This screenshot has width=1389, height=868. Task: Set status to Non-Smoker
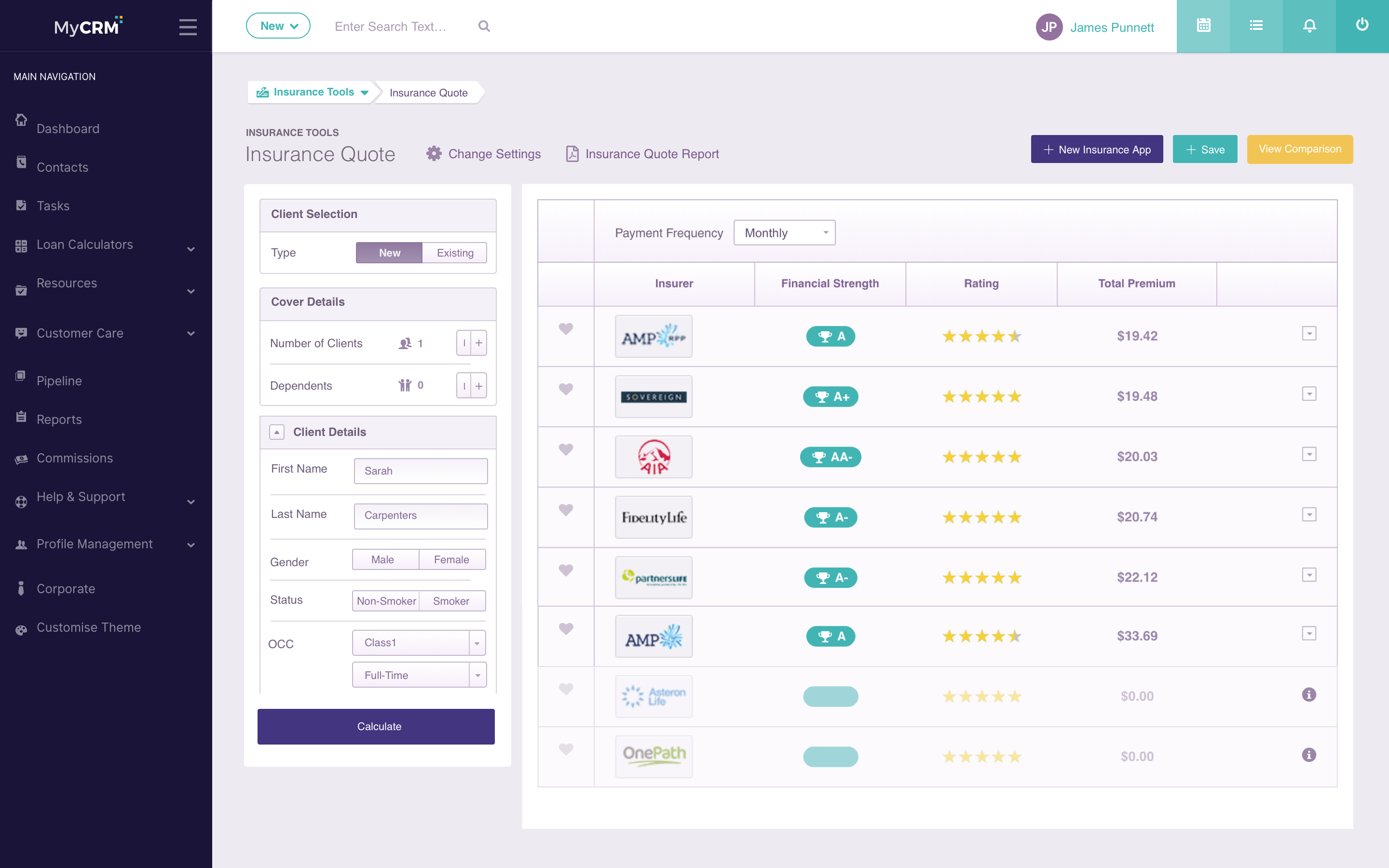386,600
